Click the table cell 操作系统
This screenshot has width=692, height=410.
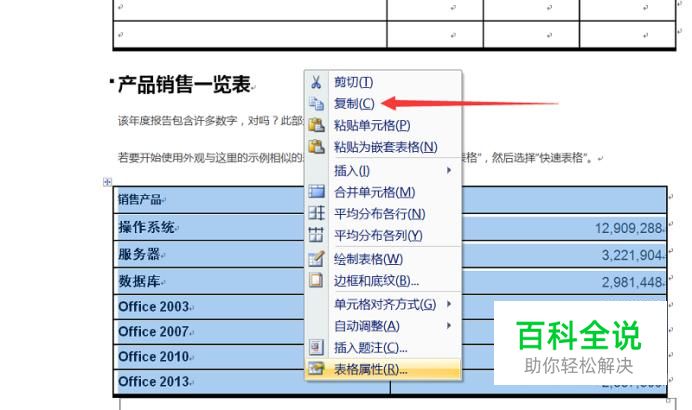tap(146, 227)
